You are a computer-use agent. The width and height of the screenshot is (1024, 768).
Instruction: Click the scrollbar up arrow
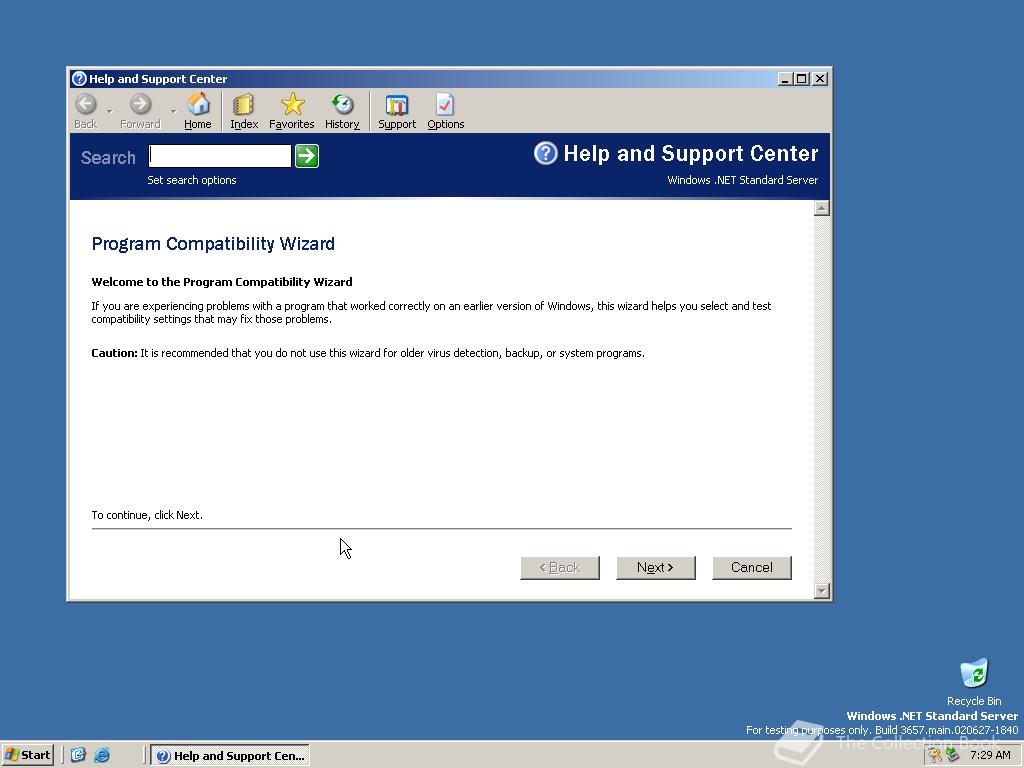(822, 208)
